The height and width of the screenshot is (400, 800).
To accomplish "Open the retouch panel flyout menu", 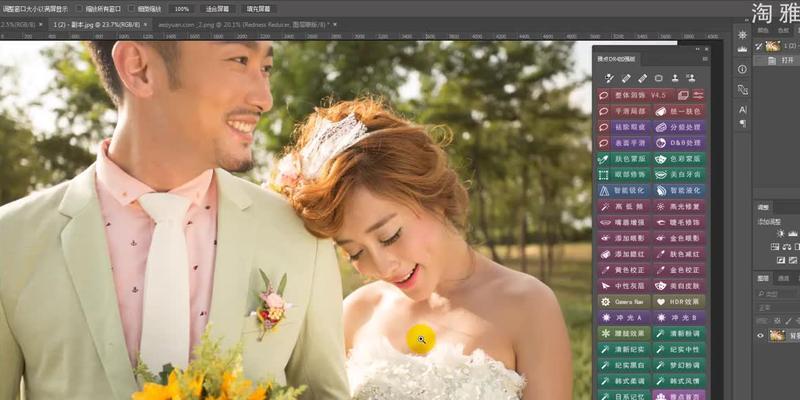I will [705, 59].
